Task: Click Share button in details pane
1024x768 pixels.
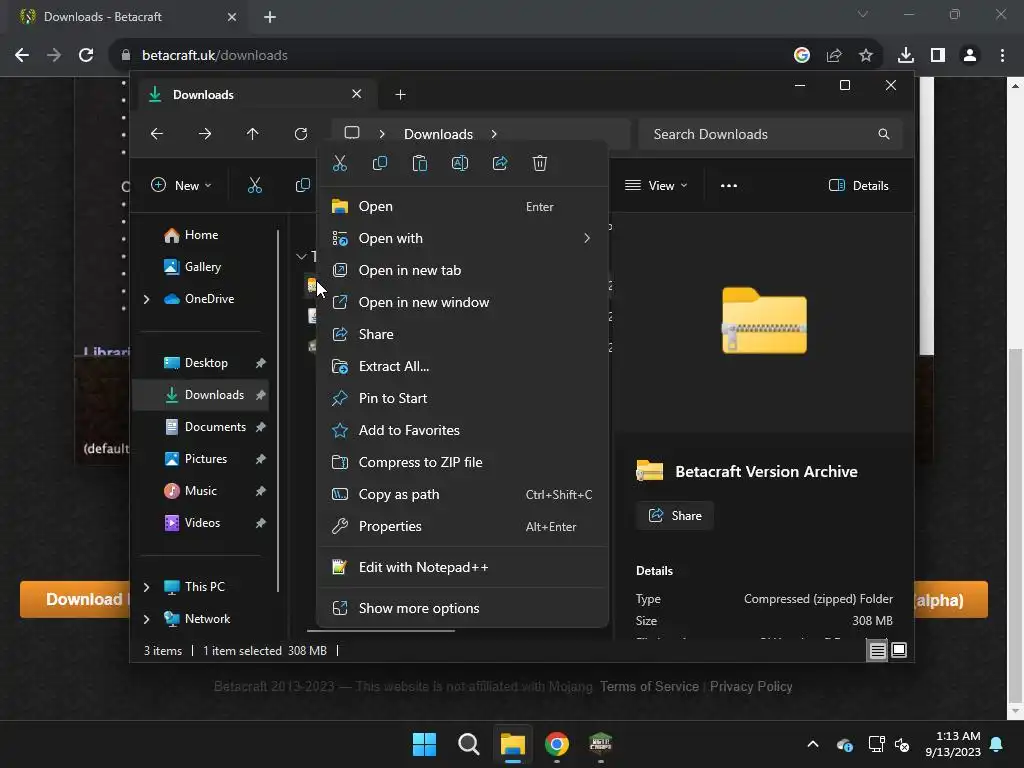Action: pos(675,516)
